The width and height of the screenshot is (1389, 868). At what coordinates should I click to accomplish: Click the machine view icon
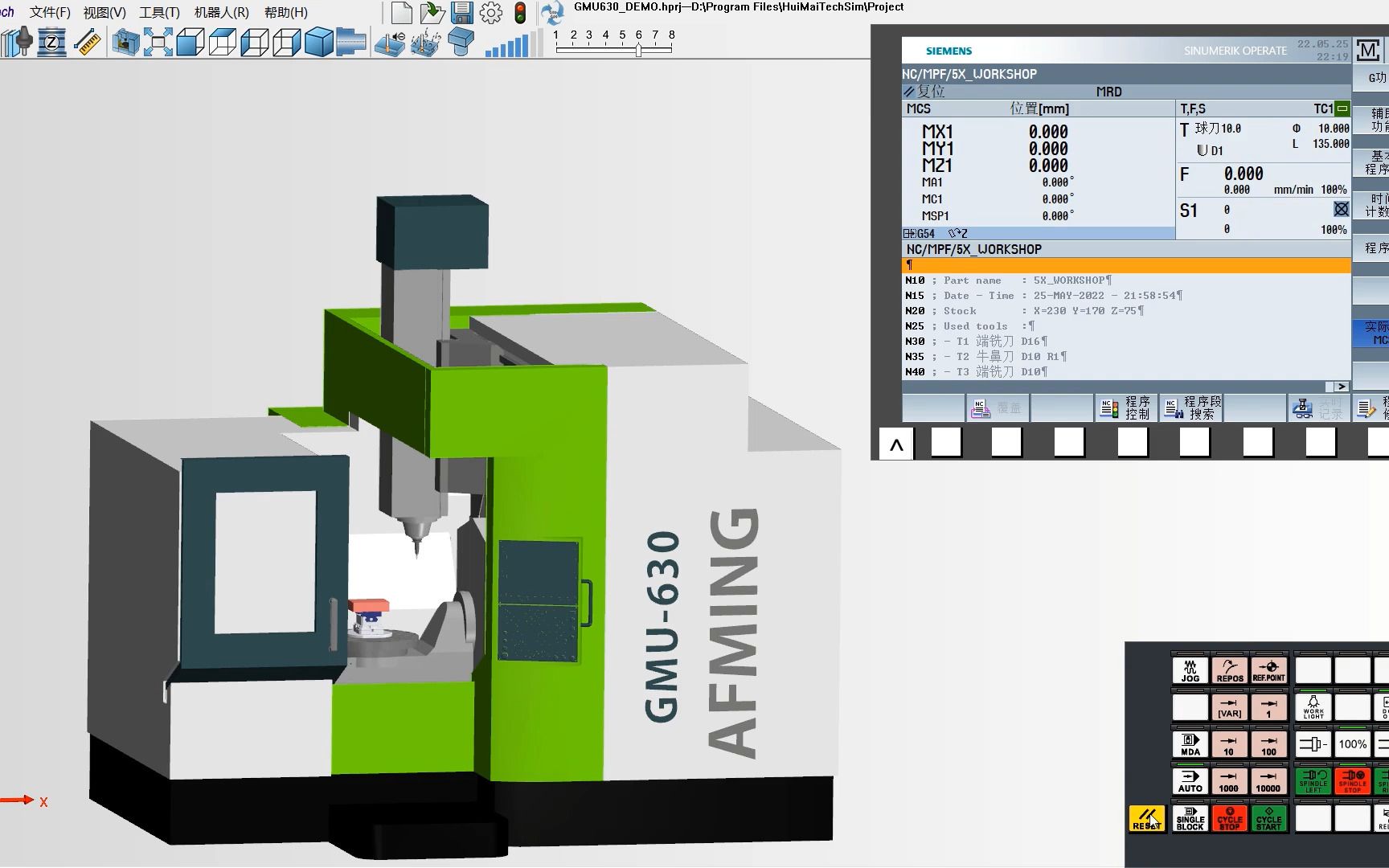[125, 42]
